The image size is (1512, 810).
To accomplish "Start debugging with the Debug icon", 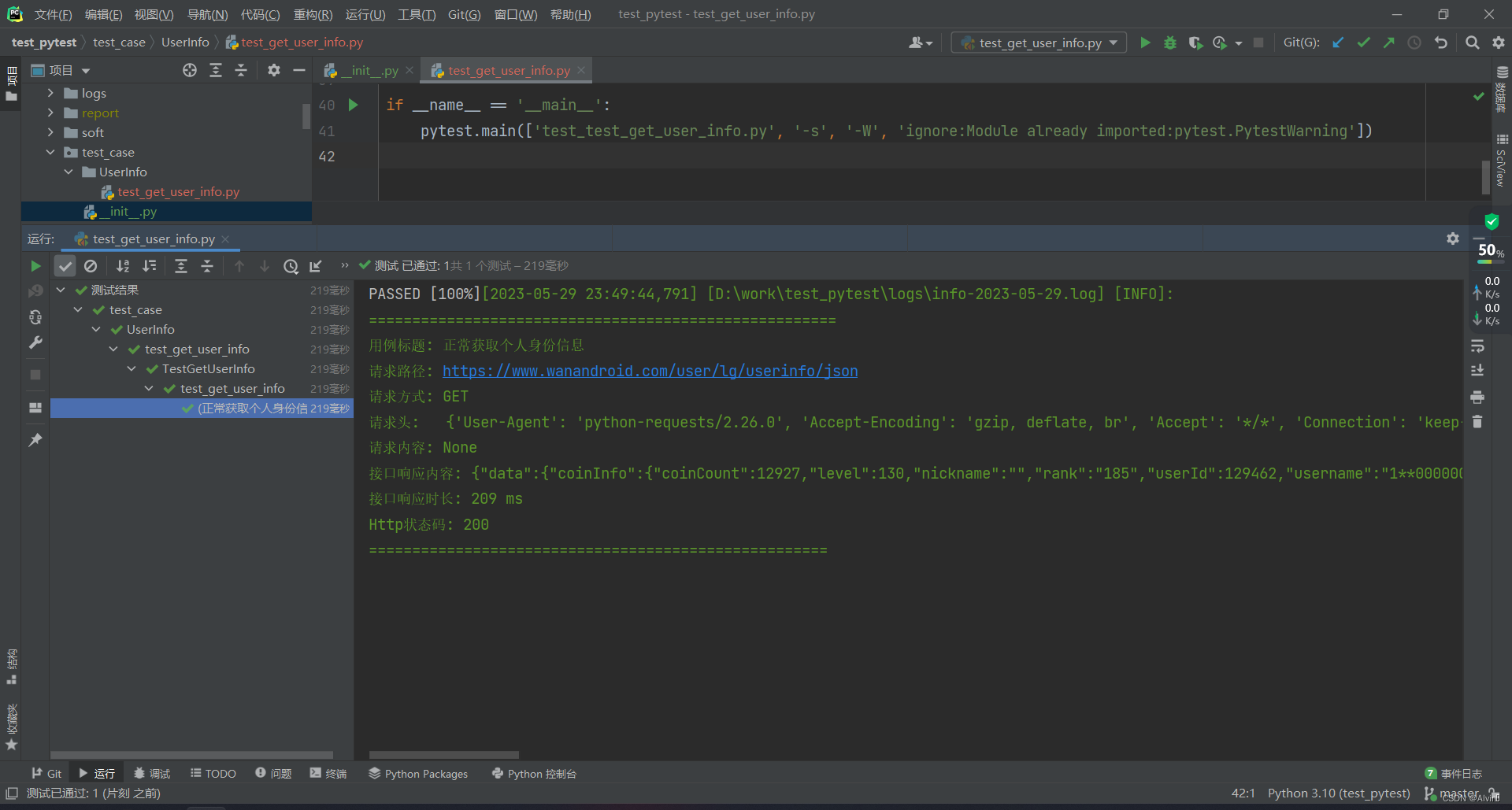I will tap(1170, 43).
